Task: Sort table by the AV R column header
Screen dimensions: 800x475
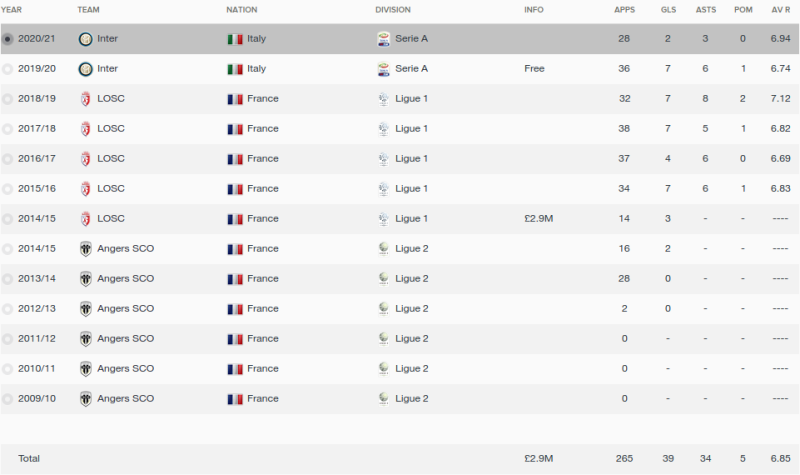Action: pyautogui.click(x=781, y=10)
